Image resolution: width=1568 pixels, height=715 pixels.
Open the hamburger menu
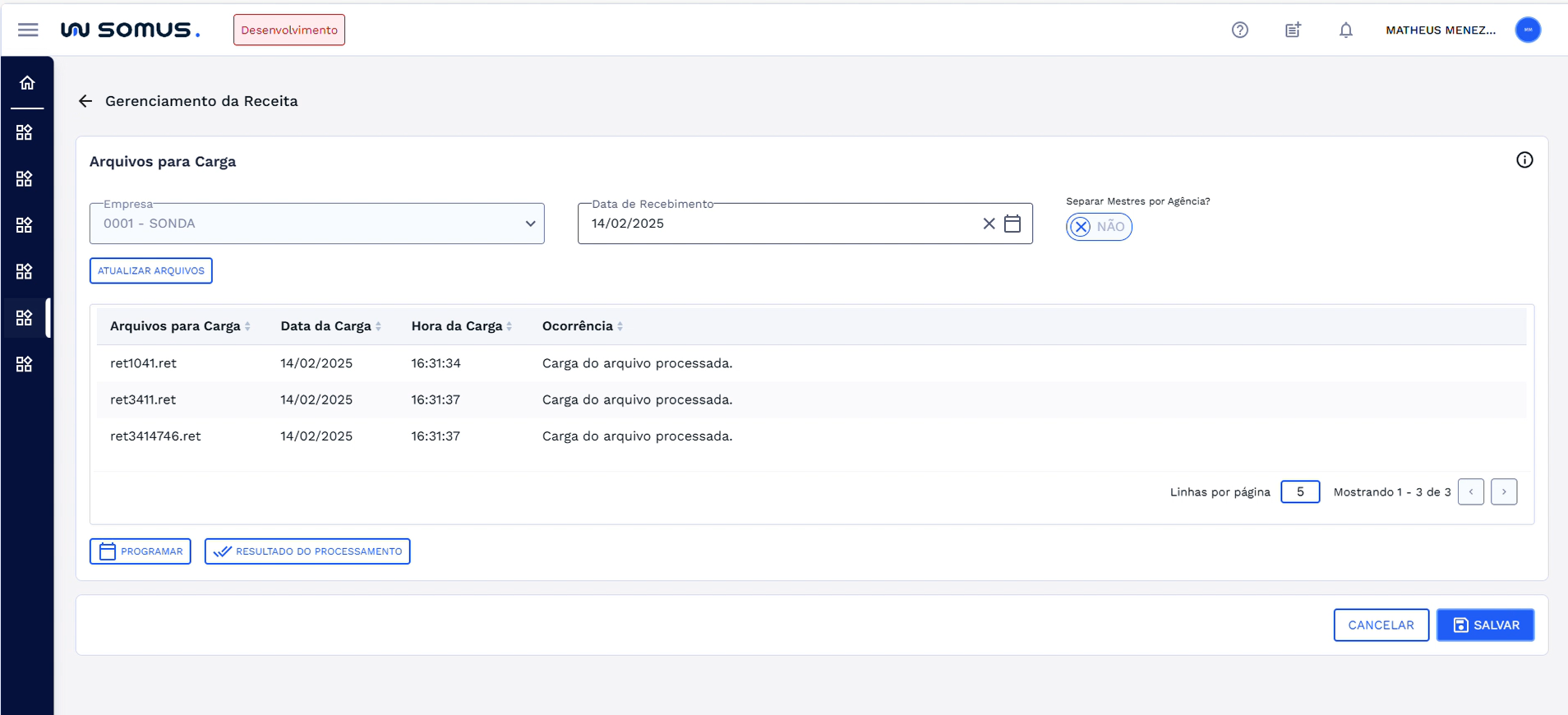[28, 30]
